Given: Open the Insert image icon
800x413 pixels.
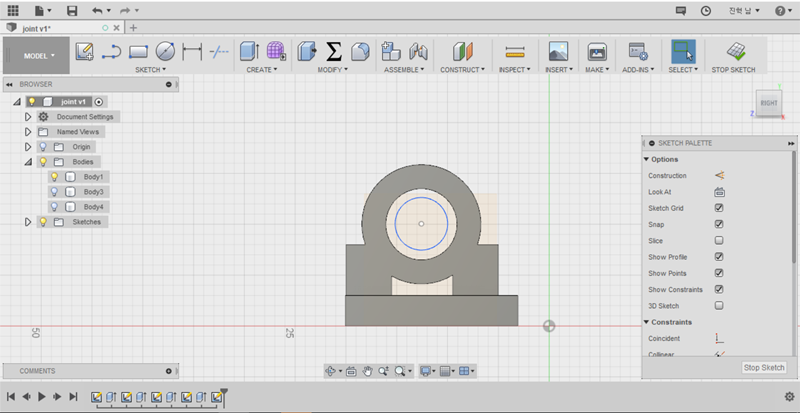Looking at the screenshot, I should click(558, 51).
